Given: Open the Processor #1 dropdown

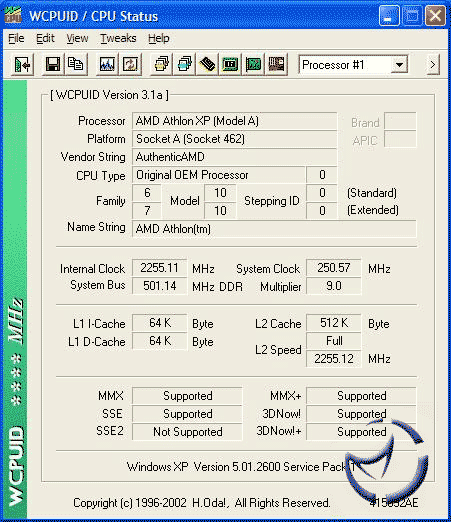Looking at the screenshot, I should pos(399,65).
